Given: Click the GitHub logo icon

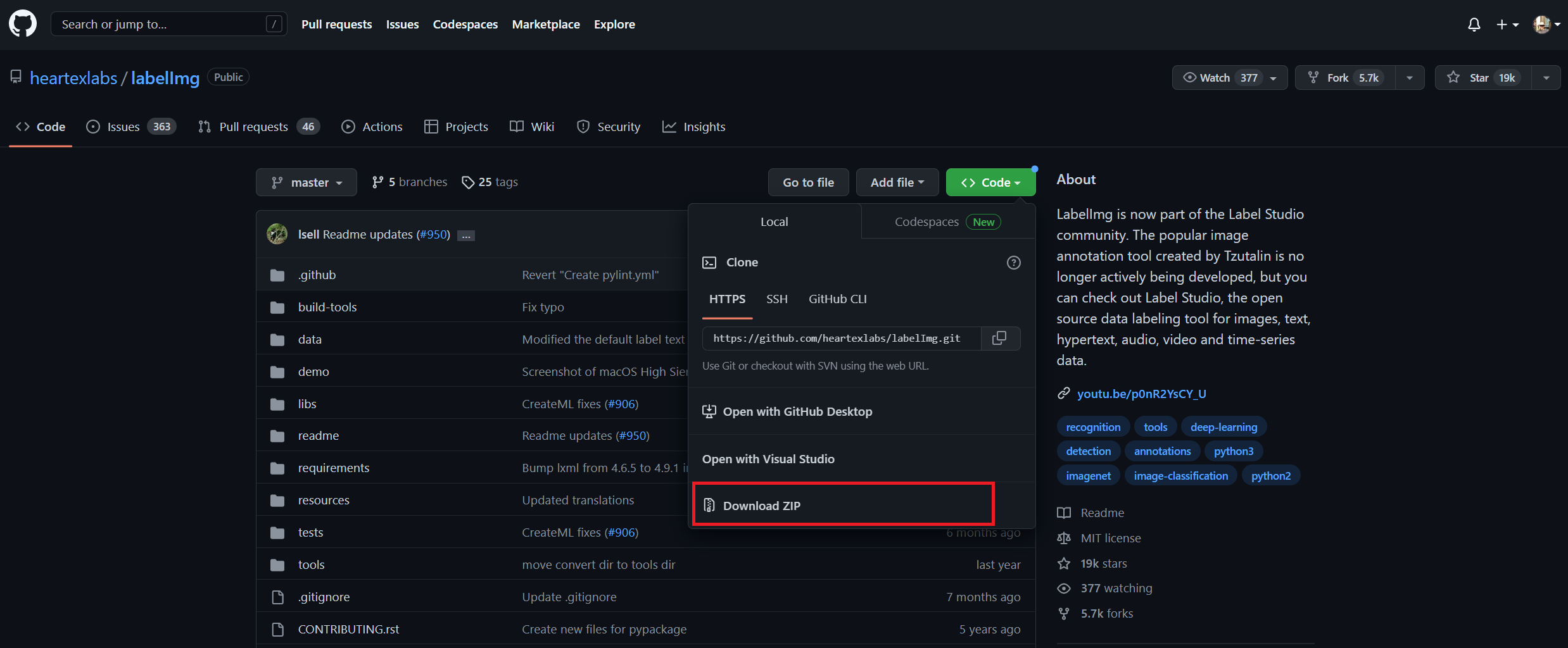Looking at the screenshot, I should [23, 24].
